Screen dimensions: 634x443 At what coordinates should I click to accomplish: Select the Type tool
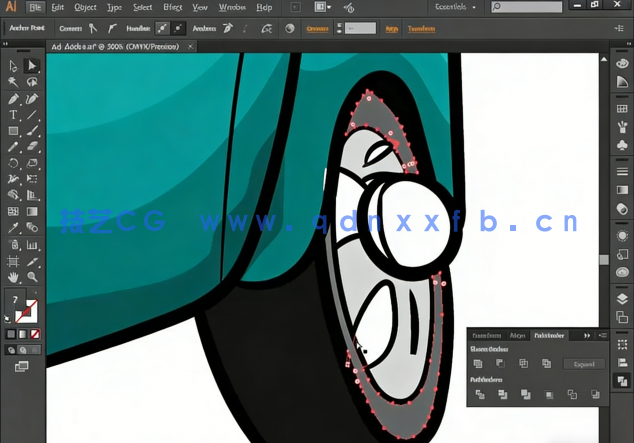tap(13, 115)
